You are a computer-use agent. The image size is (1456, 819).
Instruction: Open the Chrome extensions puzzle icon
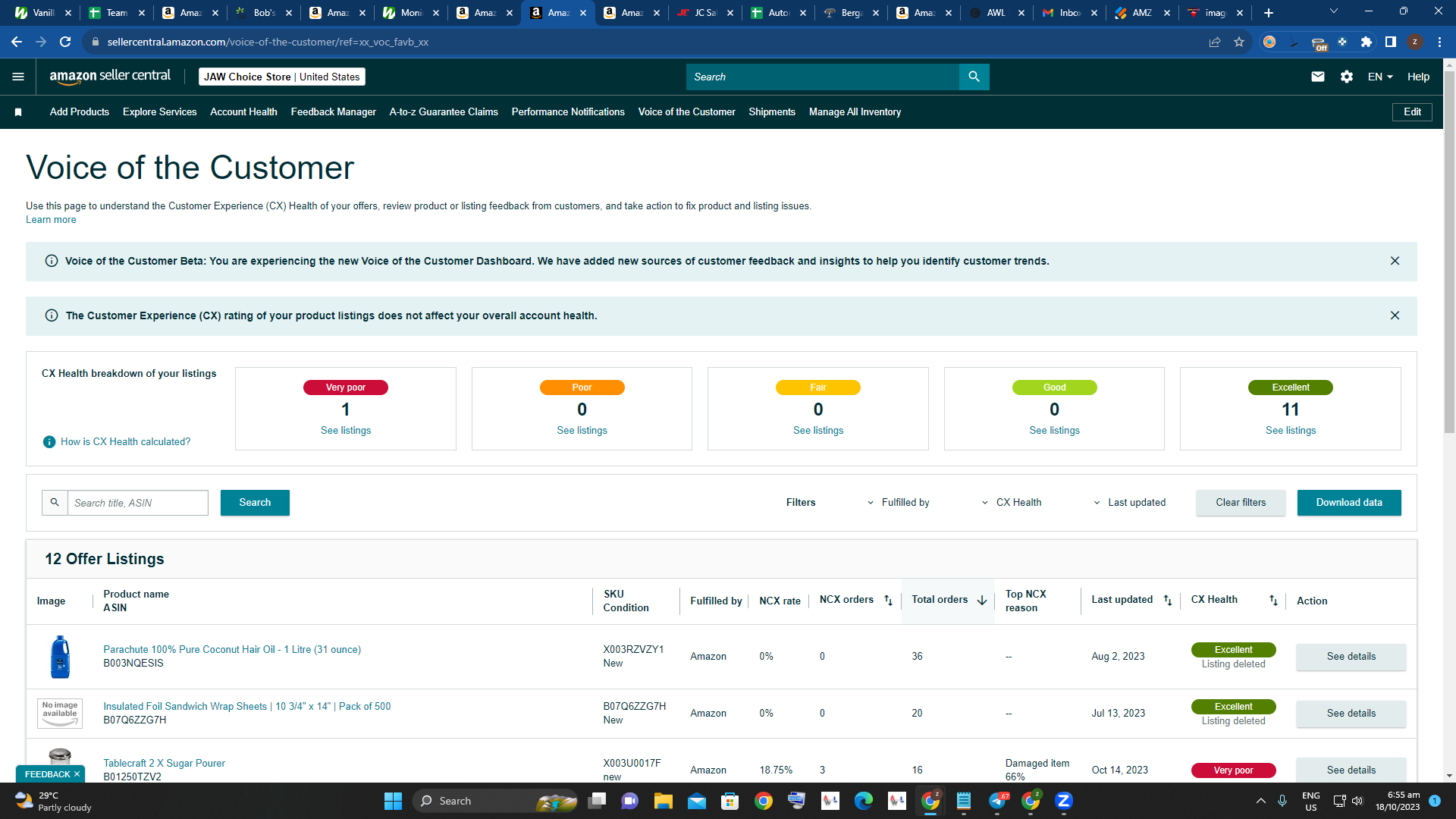tap(1367, 42)
